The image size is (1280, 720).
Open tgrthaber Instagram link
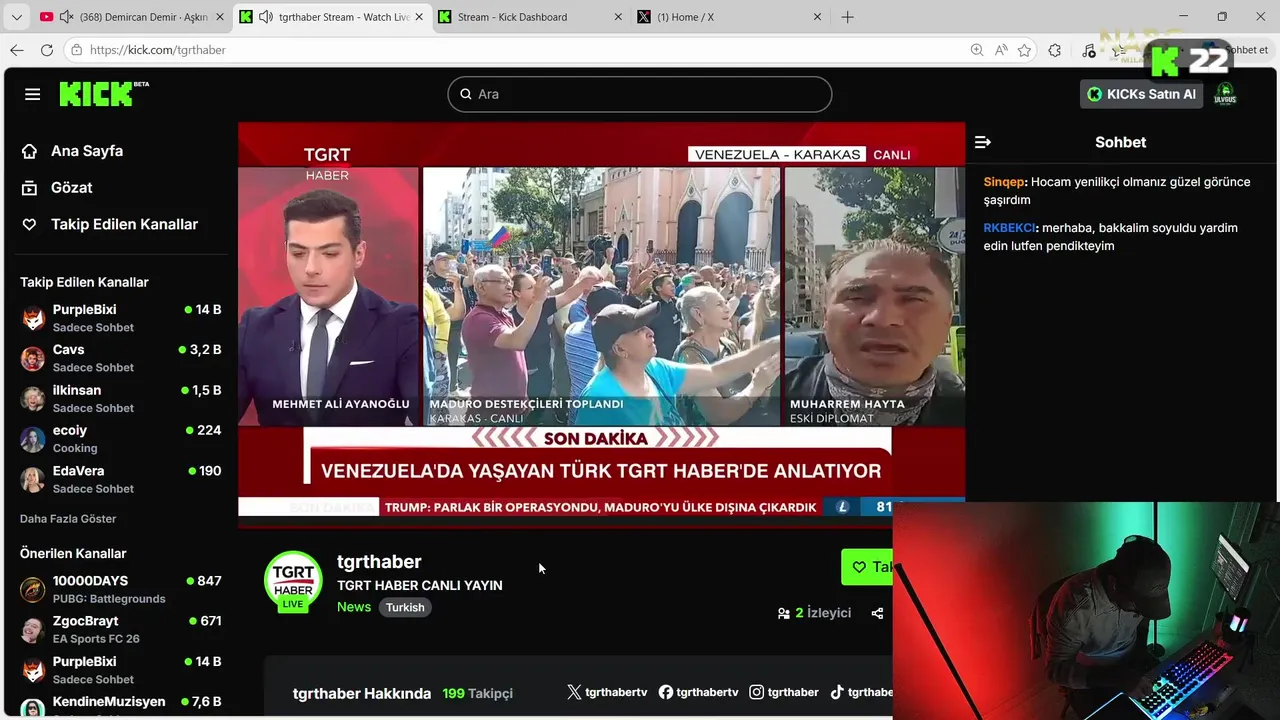tap(784, 692)
